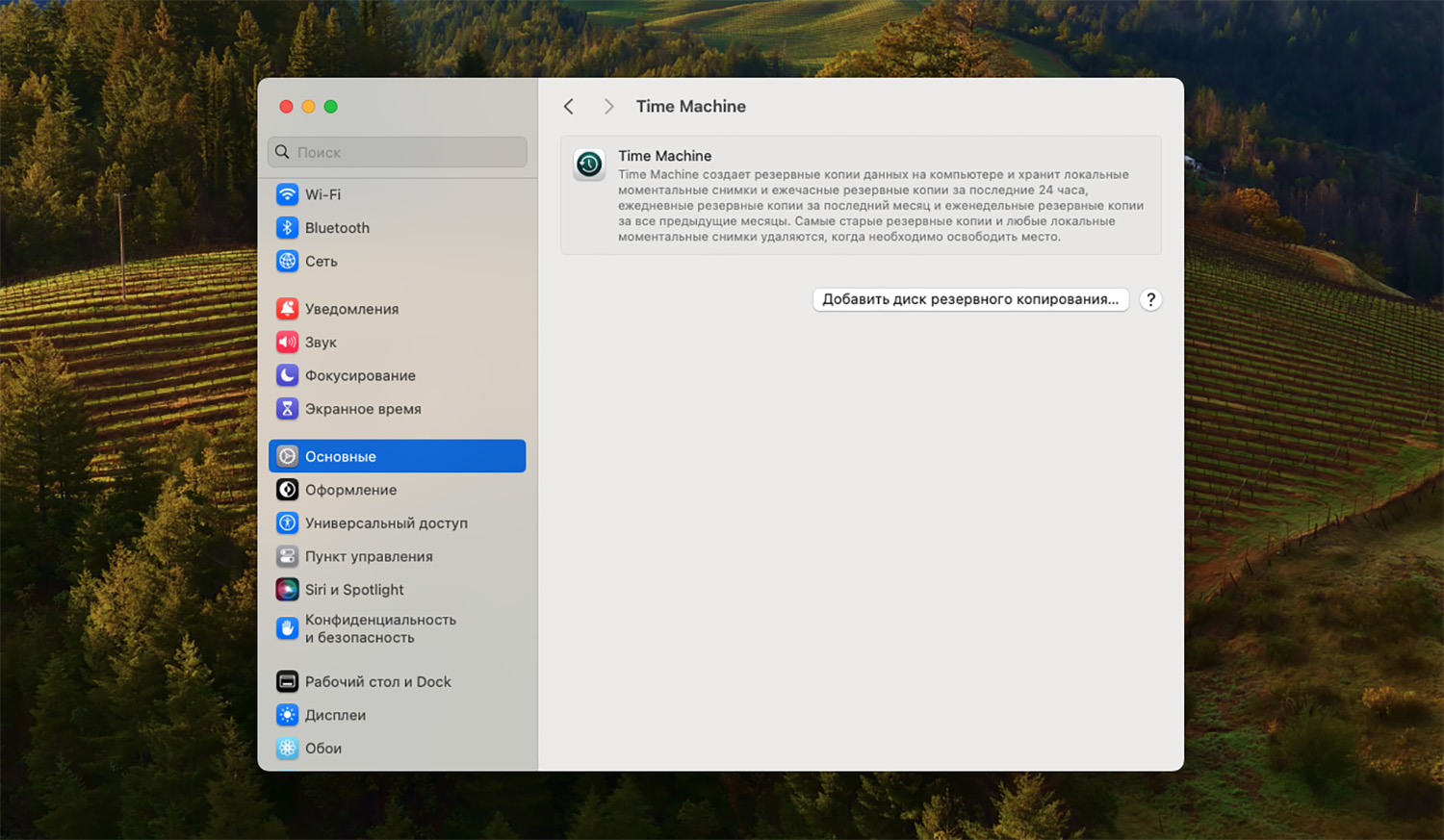
Task: Click the sun icon next to Дисплеи
Action: [287, 715]
